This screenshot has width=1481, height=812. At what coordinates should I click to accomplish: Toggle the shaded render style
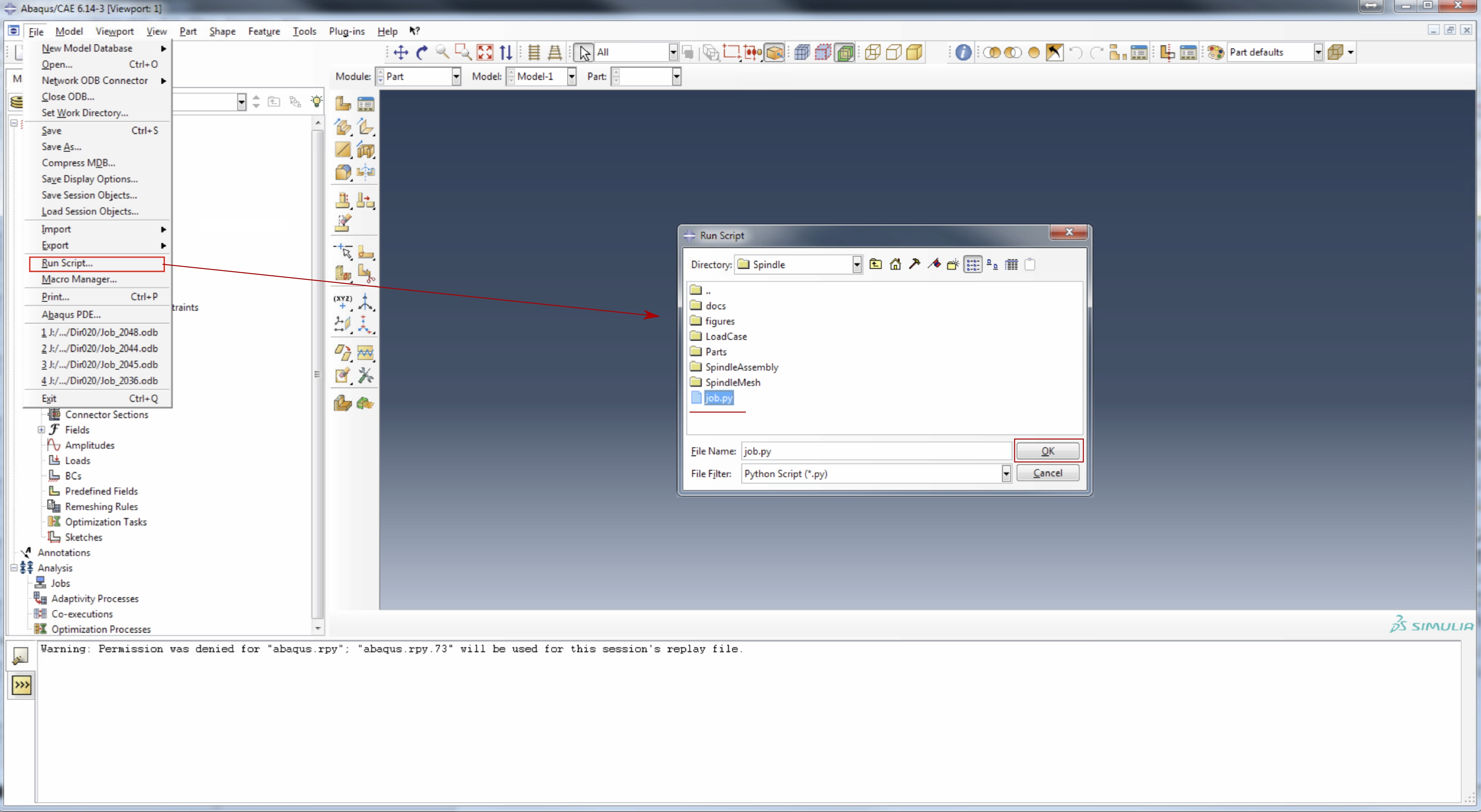[914, 52]
